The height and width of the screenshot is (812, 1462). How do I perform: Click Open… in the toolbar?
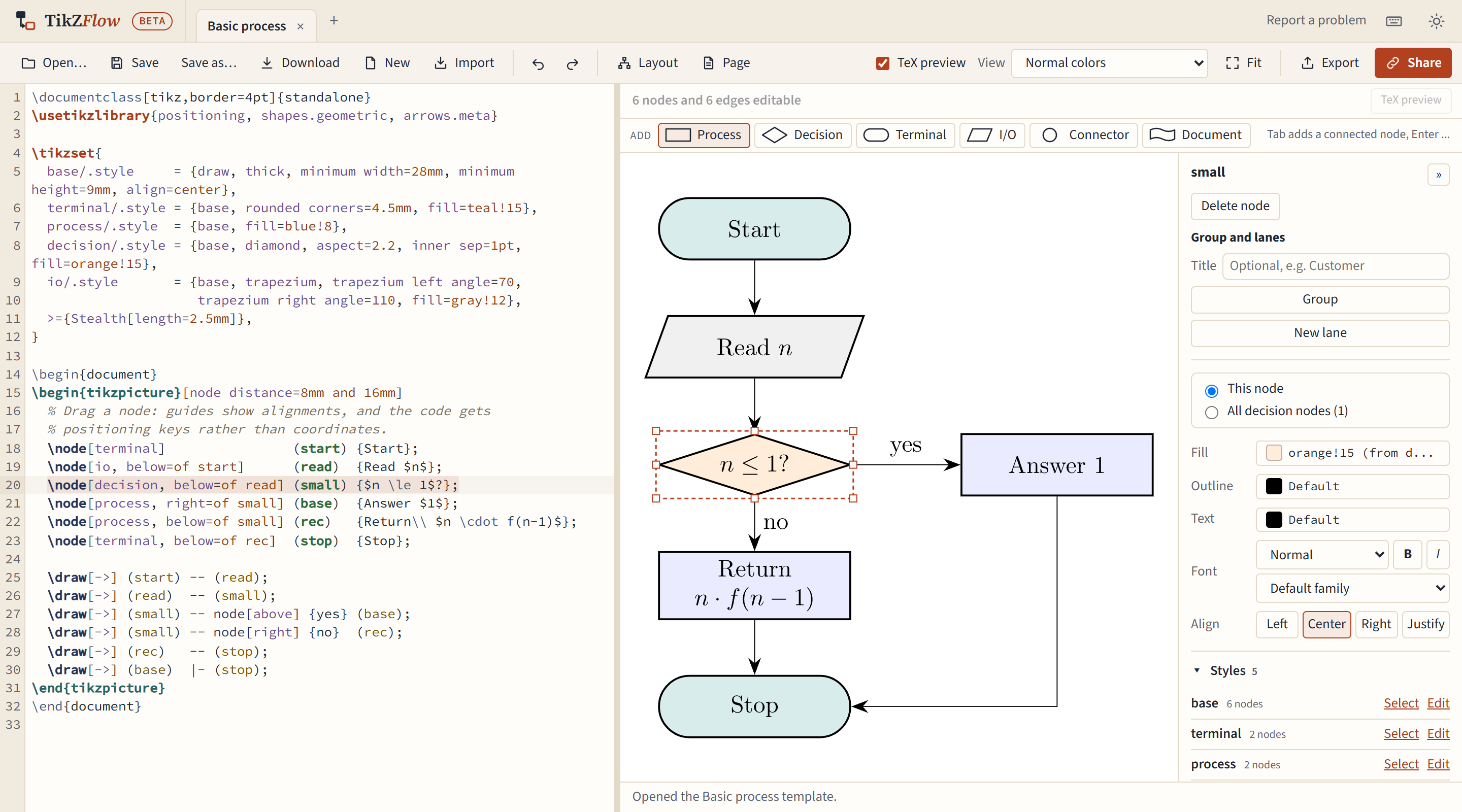54,63
